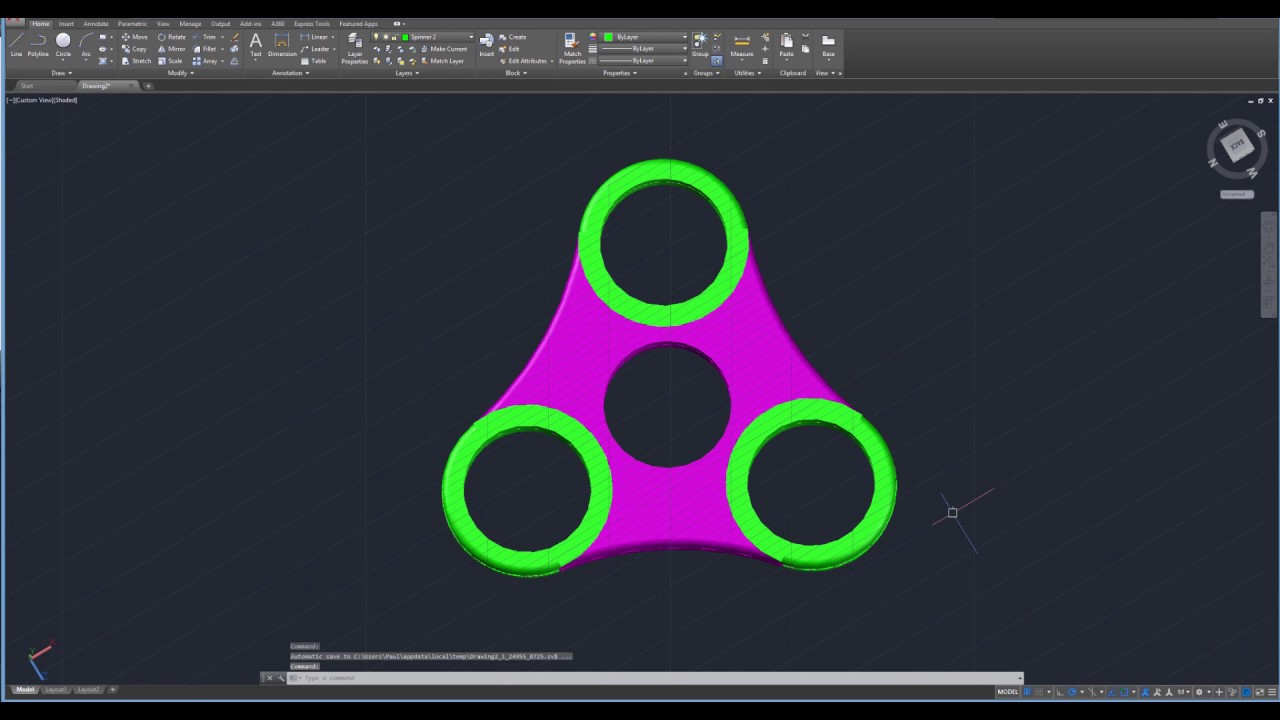Insert a Table annotation
Image resolution: width=1280 pixels, height=720 pixels.
tap(314, 61)
